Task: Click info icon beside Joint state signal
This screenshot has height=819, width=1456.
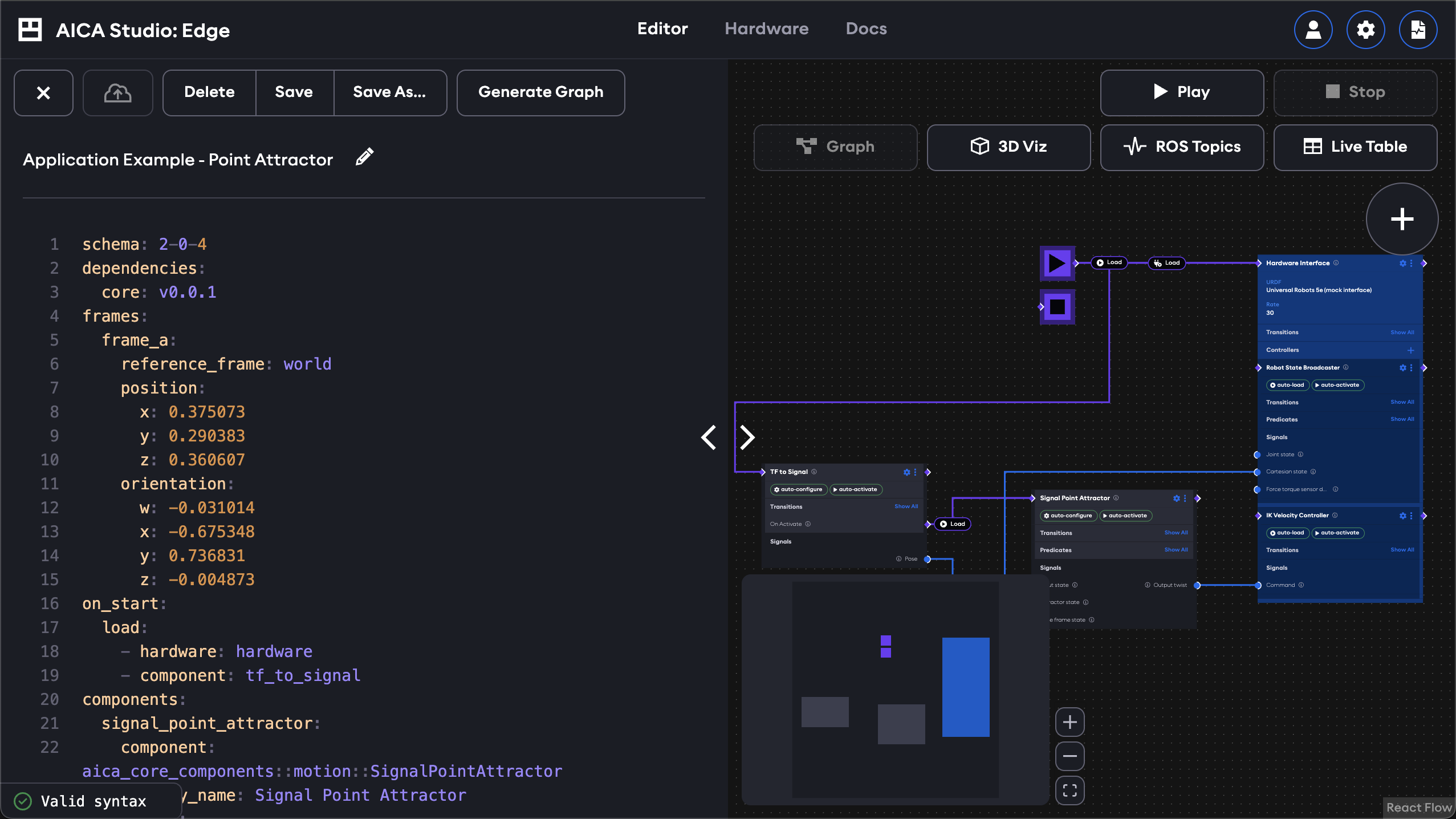Action: click(x=1300, y=455)
